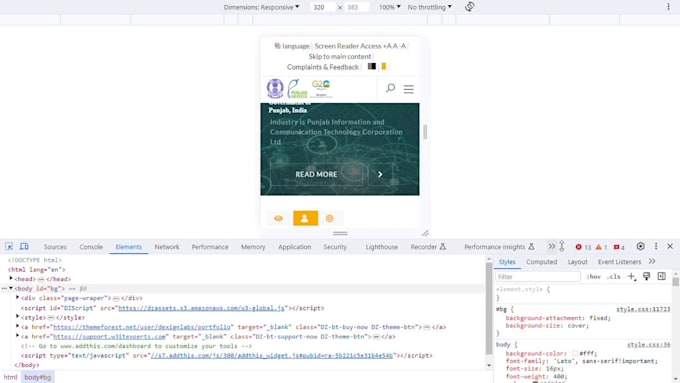The height and width of the screenshot is (383, 680).
Task: Open the Dimensions Responsive dropdown
Action: point(261,7)
